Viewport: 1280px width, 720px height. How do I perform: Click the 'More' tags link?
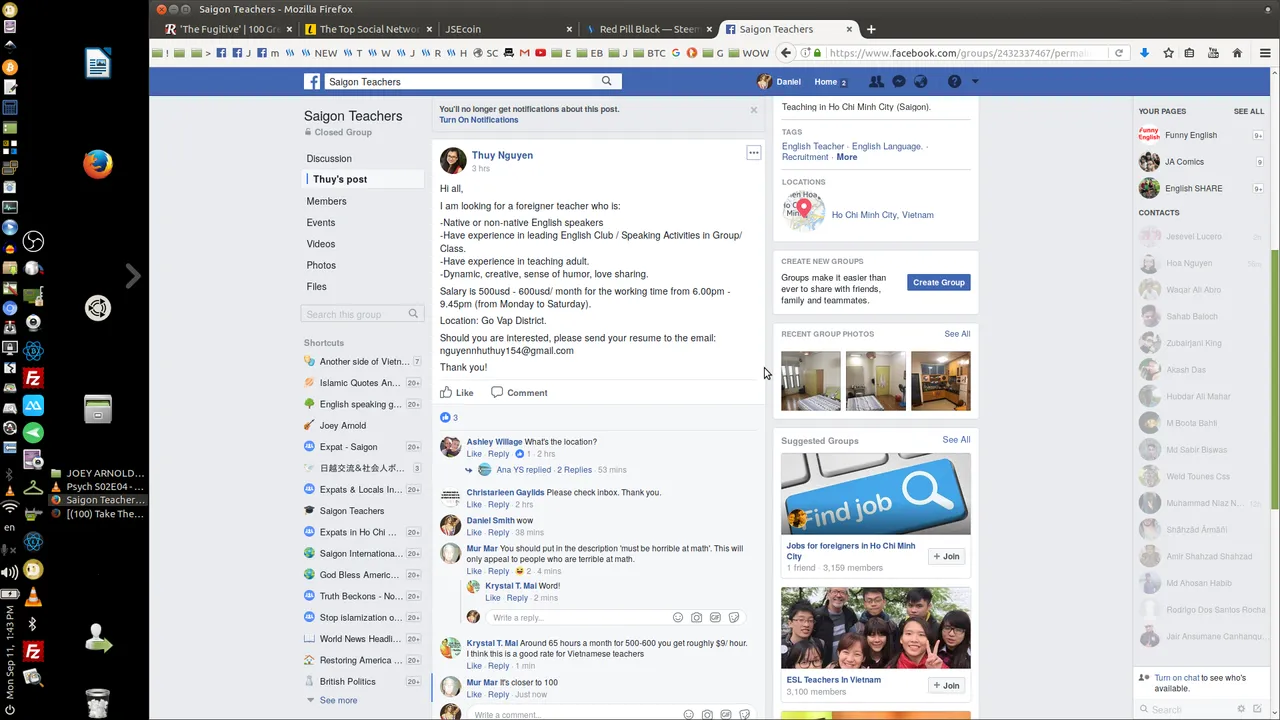coord(847,157)
